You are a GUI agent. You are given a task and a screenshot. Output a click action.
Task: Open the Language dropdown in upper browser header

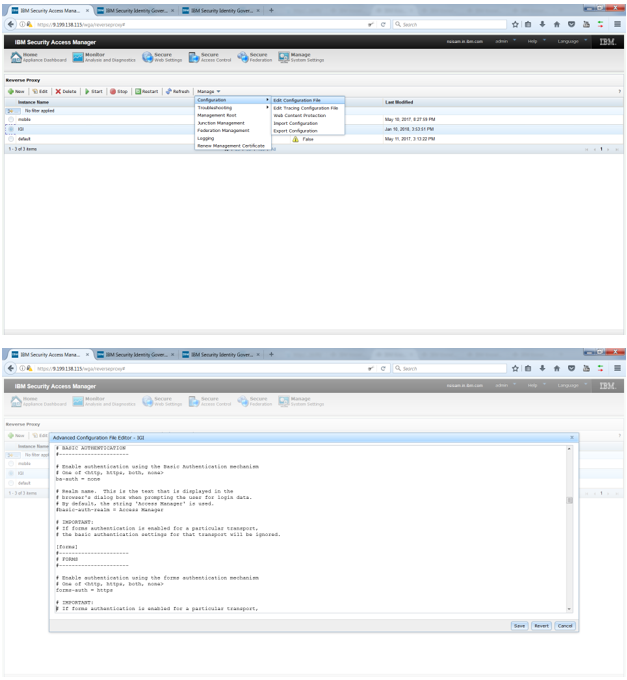(x=572, y=41)
